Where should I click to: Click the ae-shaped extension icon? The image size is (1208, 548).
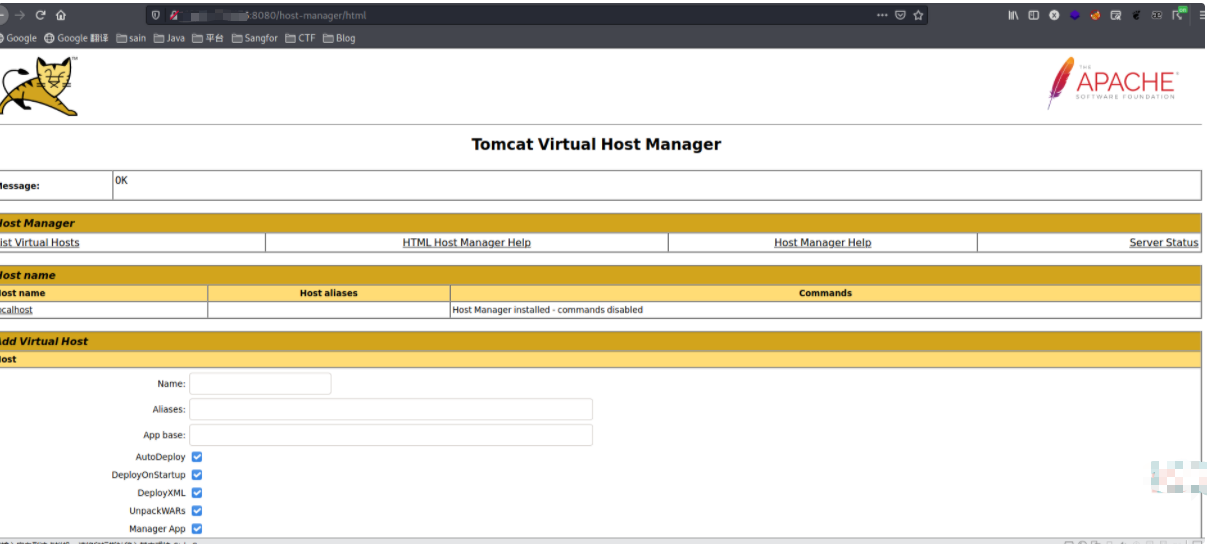coord(1157,15)
